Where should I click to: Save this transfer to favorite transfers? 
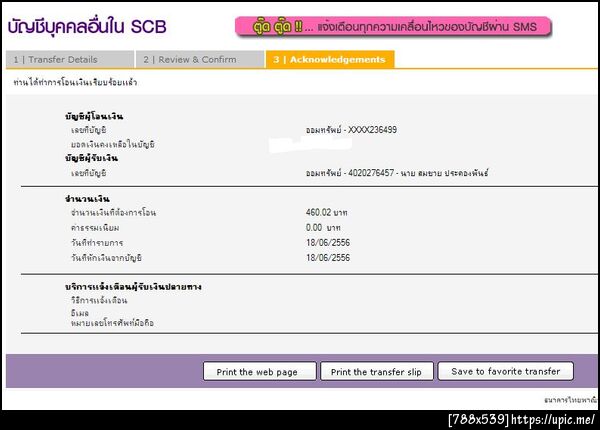point(505,371)
